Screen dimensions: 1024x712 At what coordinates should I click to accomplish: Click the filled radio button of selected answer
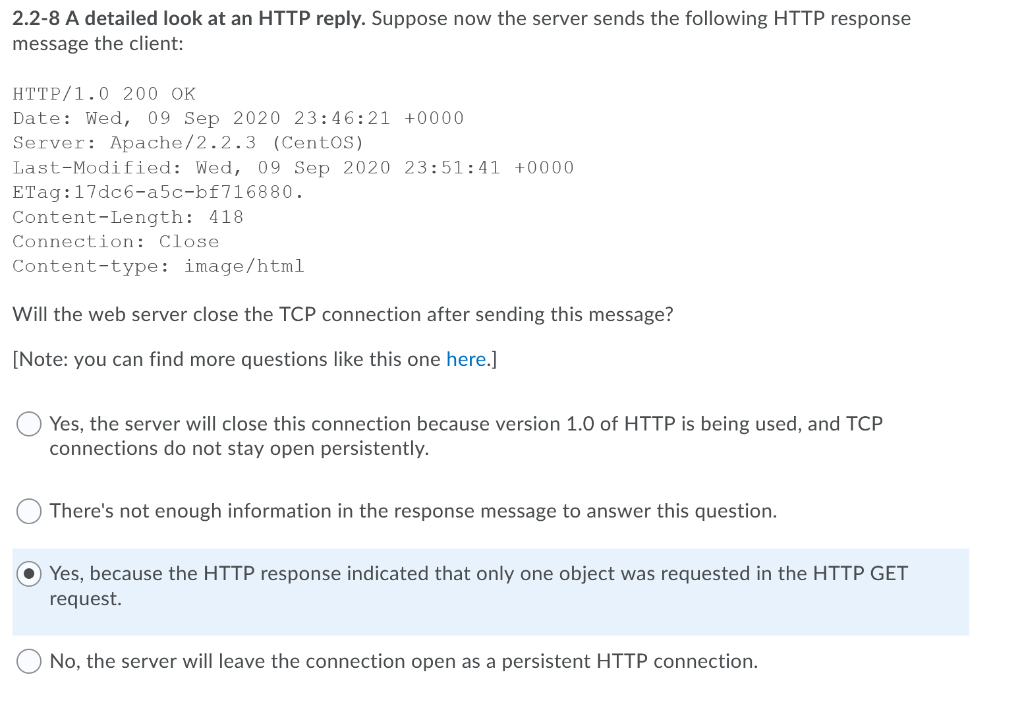click(29, 574)
